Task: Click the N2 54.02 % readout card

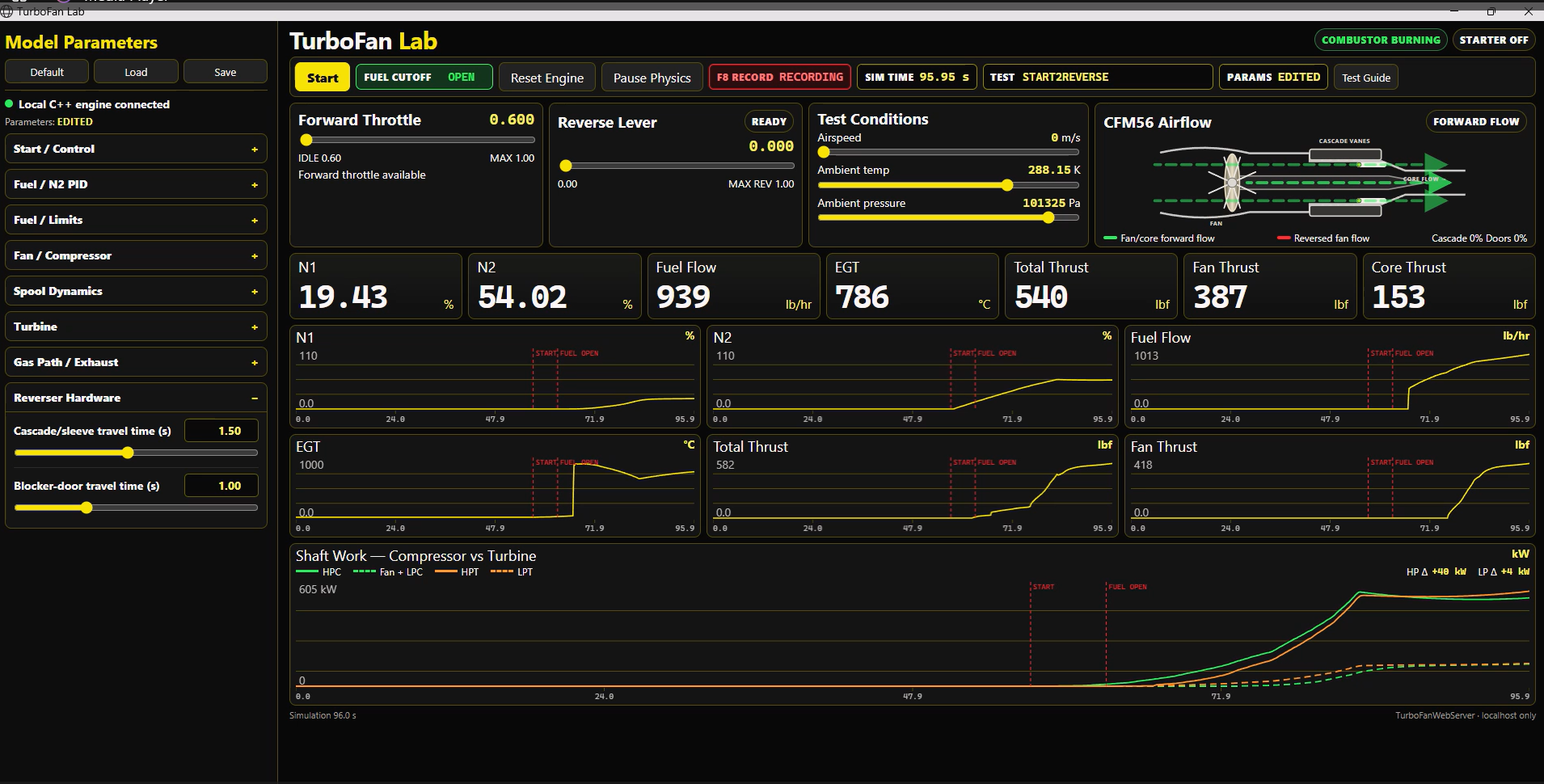Action: [x=555, y=286]
